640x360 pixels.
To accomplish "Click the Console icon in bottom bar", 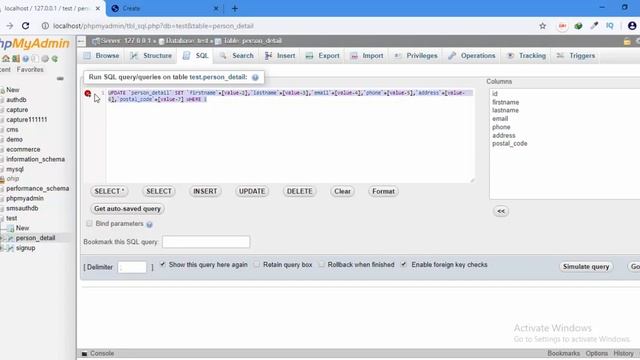I will 84,353.
